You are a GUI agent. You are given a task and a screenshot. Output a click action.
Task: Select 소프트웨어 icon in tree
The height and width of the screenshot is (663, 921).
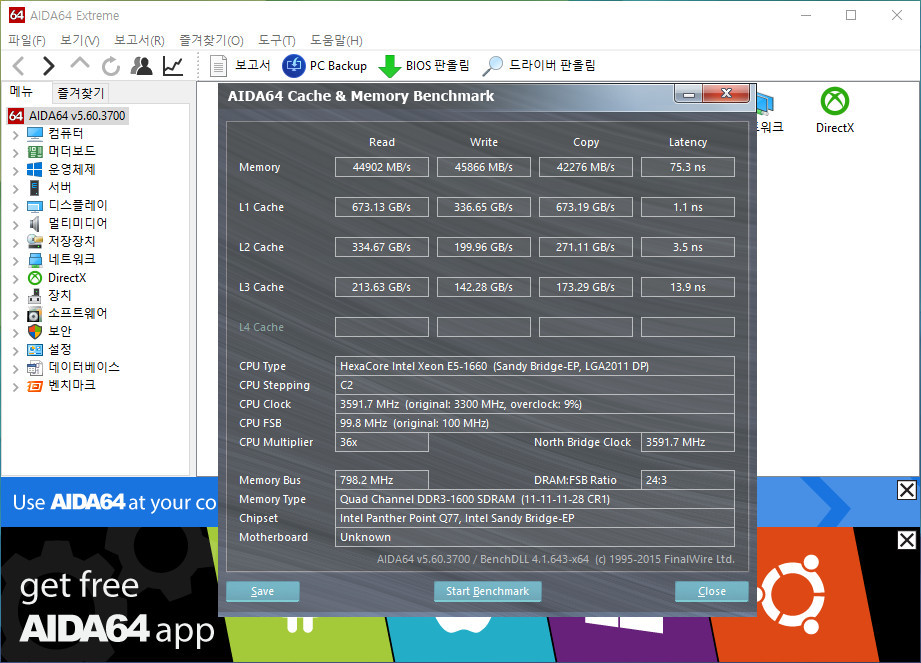[35, 314]
